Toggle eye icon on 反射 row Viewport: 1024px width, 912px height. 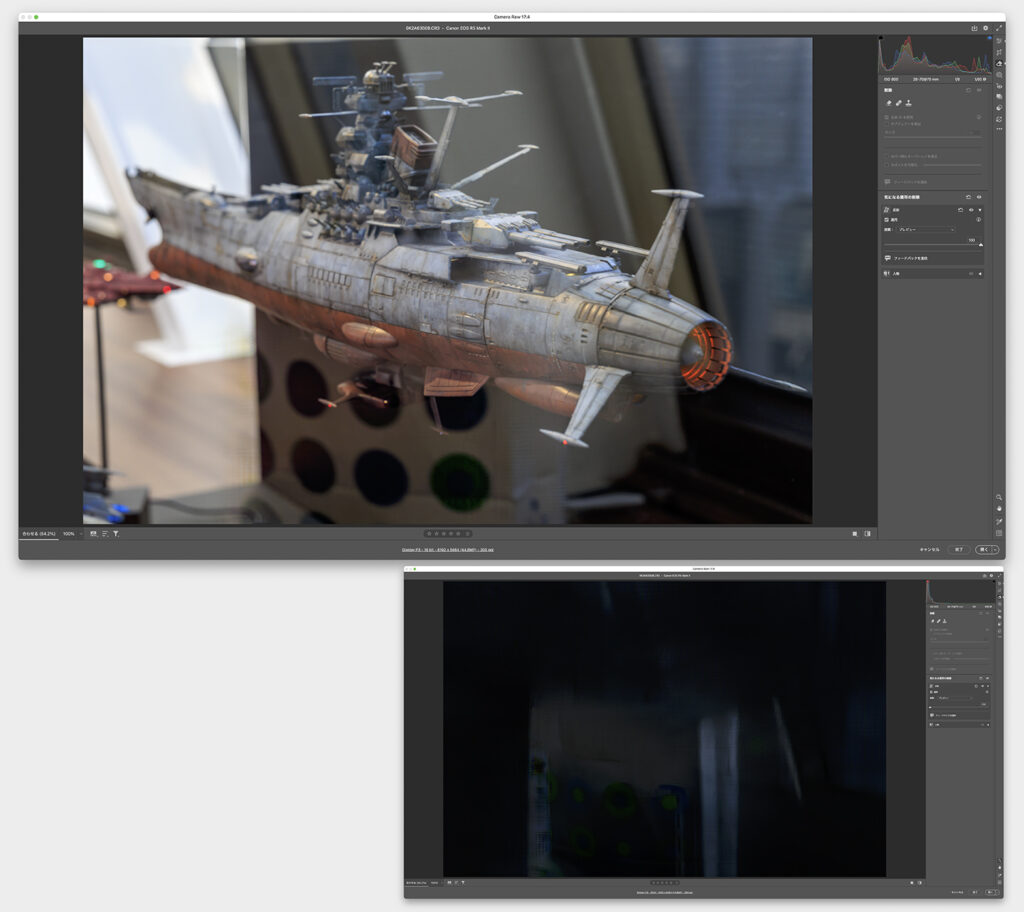971,210
